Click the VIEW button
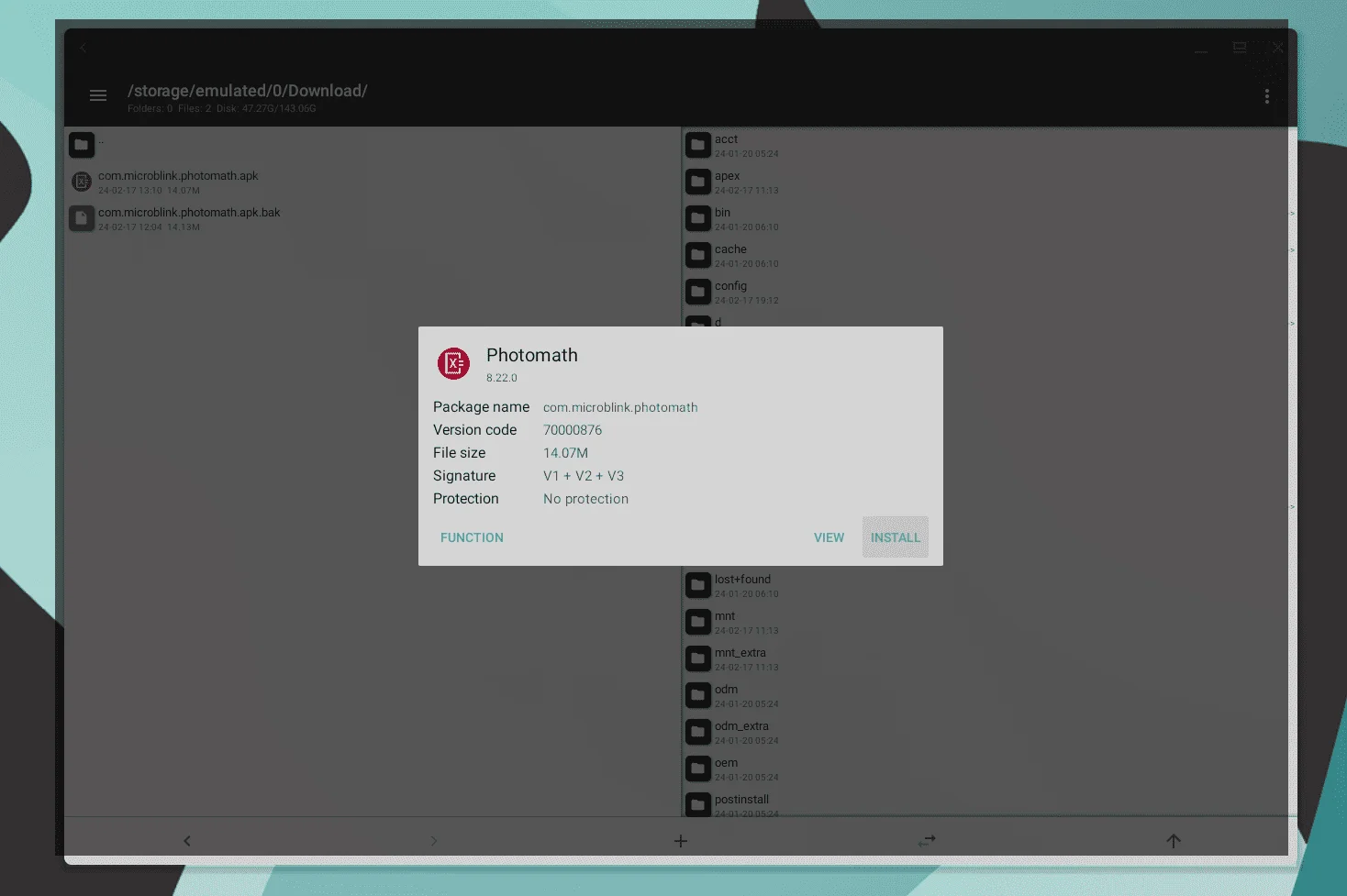The image size is (1347, 896). (x=829, y=537)
